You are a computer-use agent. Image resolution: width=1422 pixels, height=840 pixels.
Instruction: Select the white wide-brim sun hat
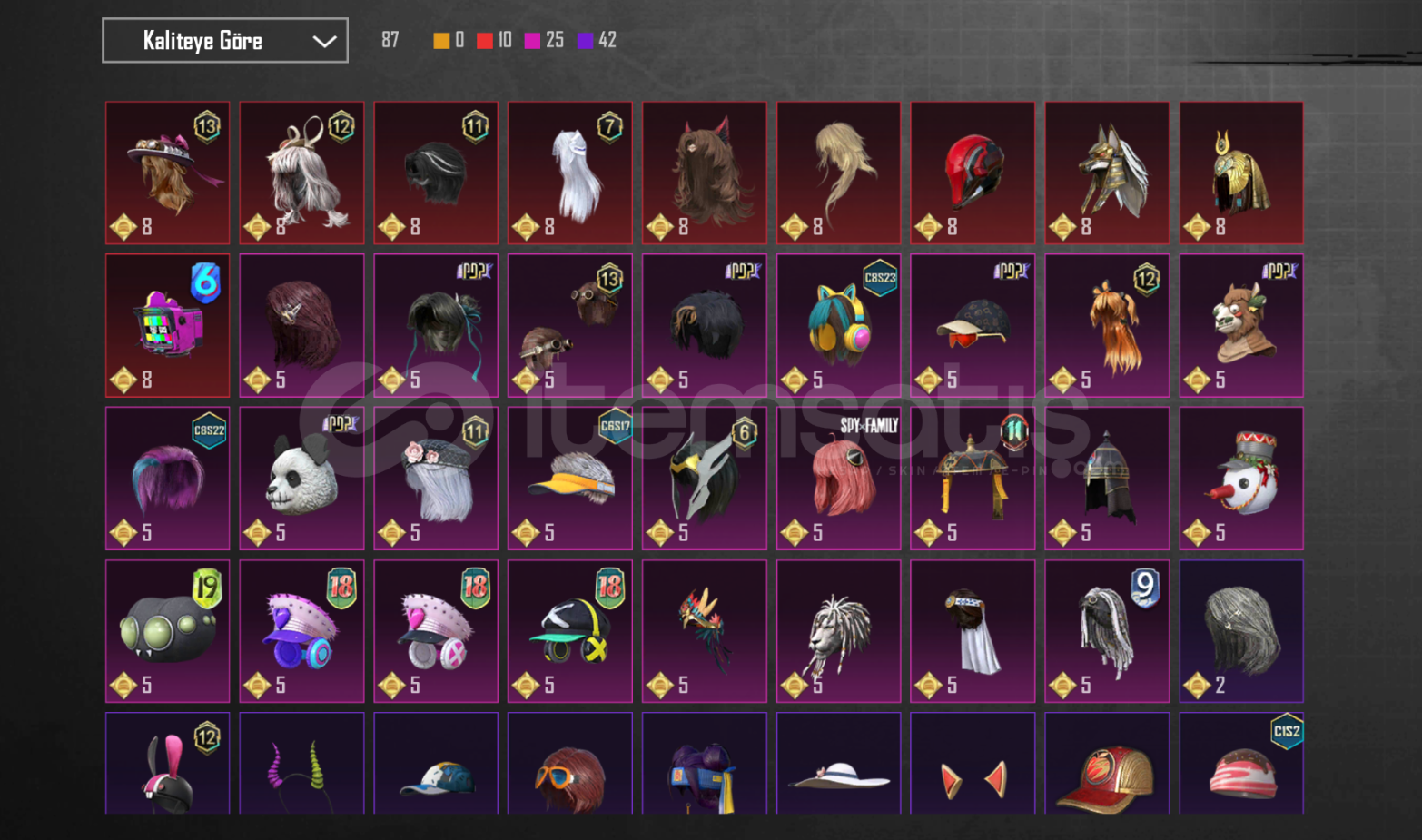tap(838, 763)
